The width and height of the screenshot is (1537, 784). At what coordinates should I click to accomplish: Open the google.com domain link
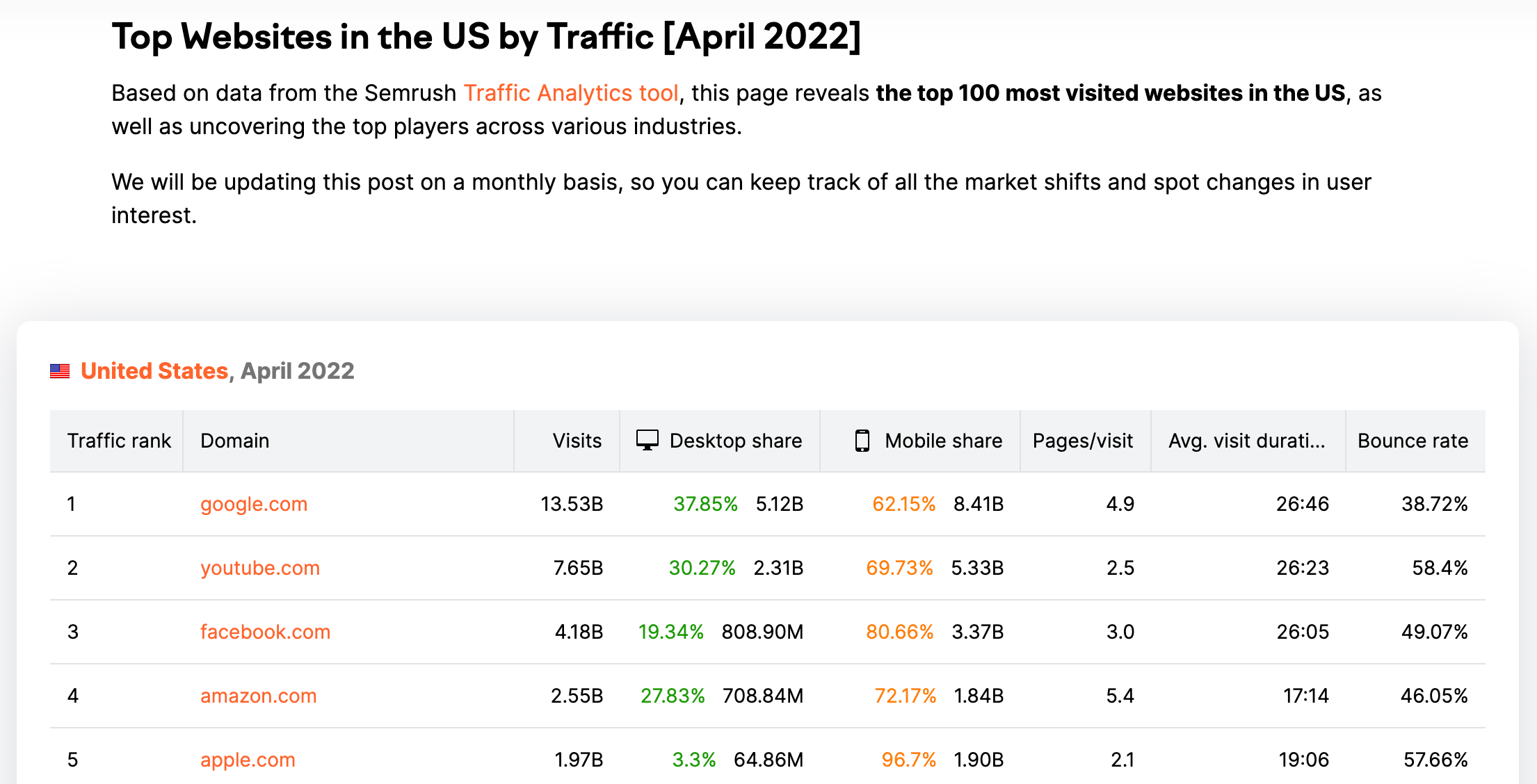point(254,504)
